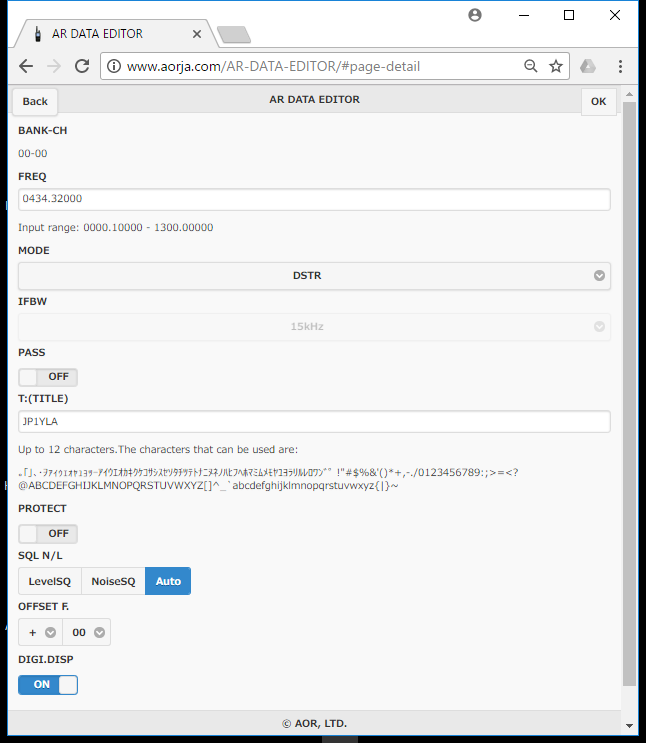This screenshot has width=646, height=743.
Task: Click the Chrome profile avatar icon
Action: [474, 15]
